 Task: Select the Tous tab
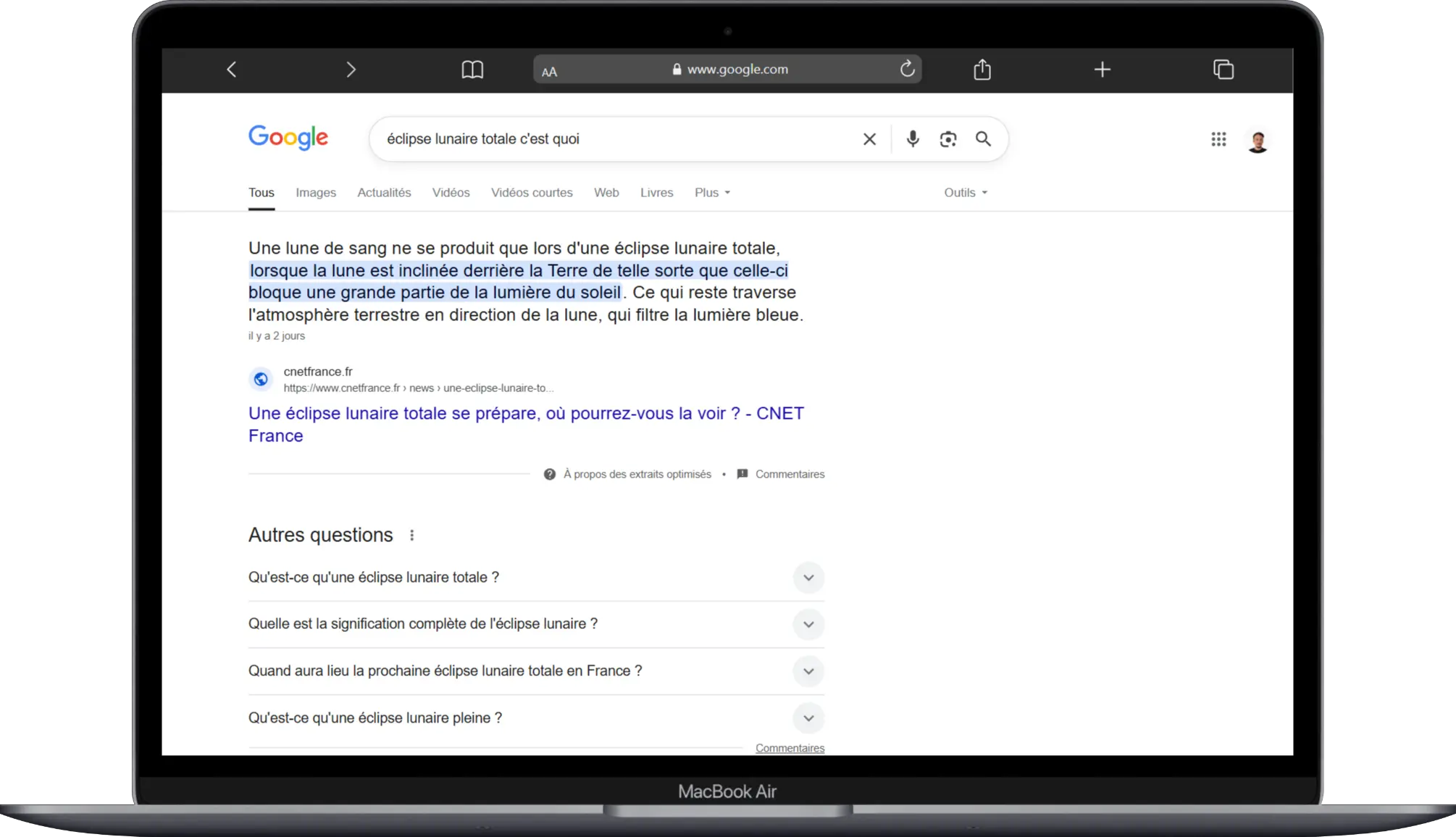(x=262, y=193)
